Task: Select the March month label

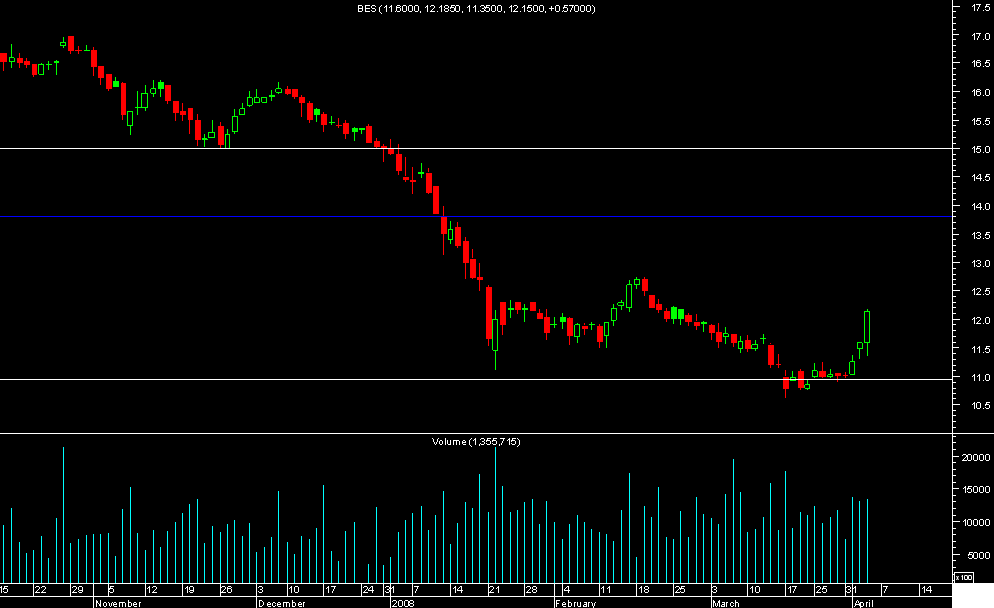Action: [x=726, y=603]
